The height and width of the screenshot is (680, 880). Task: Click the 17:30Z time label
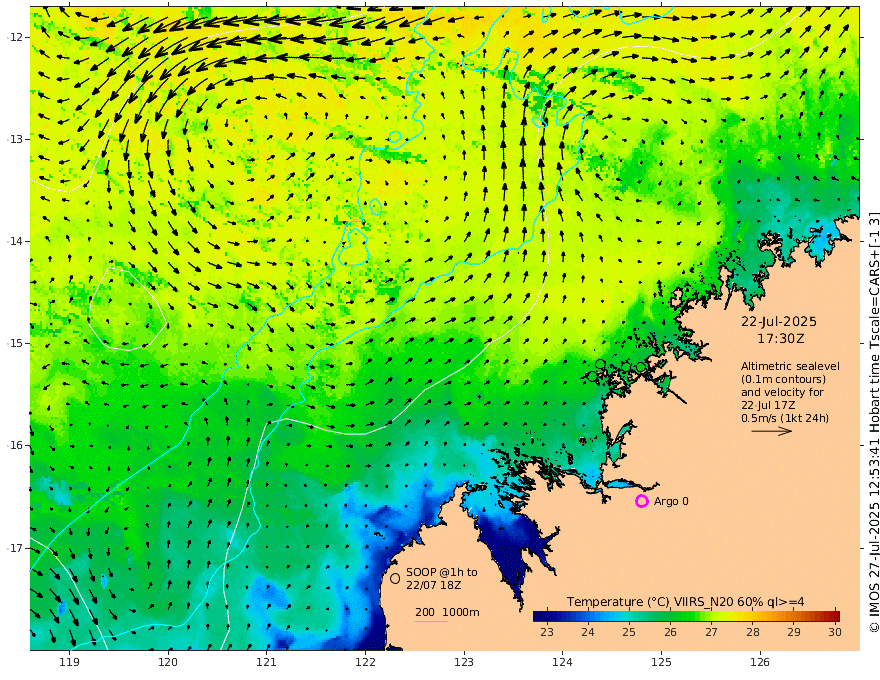click(x=781, y=339)
